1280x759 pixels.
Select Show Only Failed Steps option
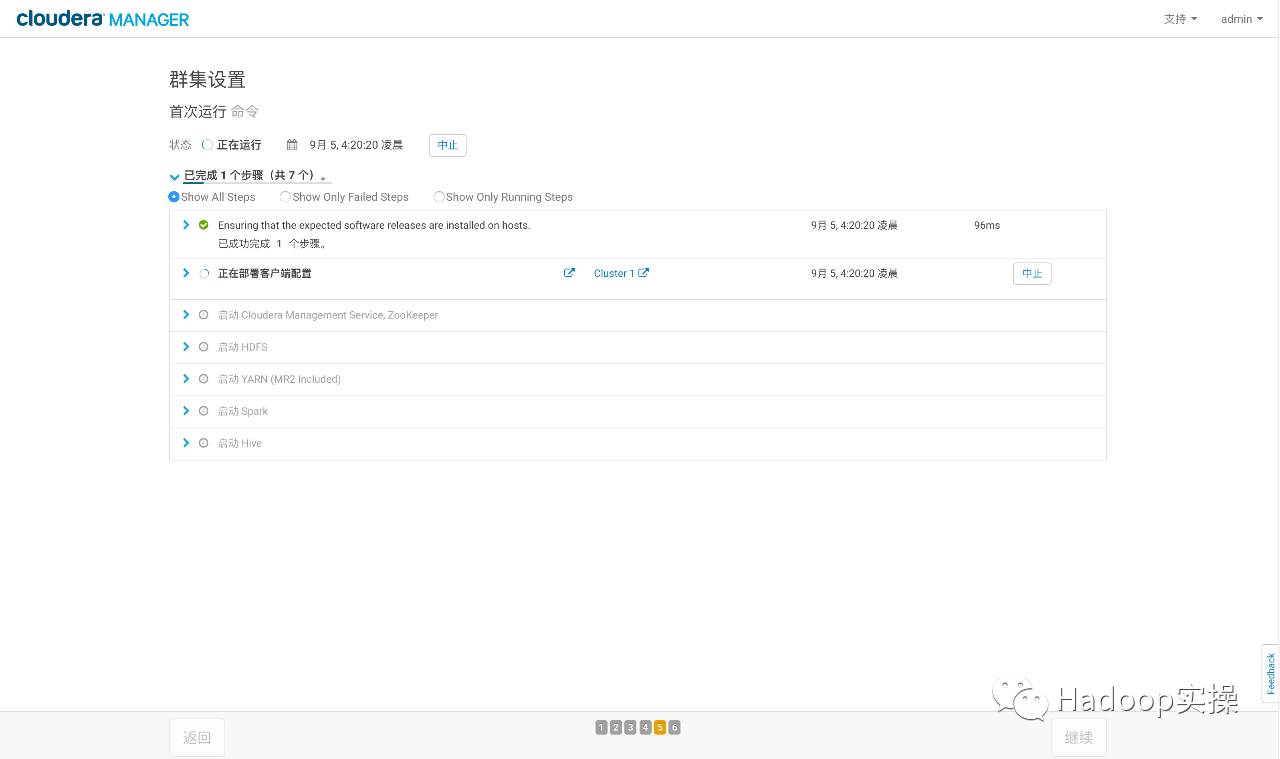coord(285,197)
